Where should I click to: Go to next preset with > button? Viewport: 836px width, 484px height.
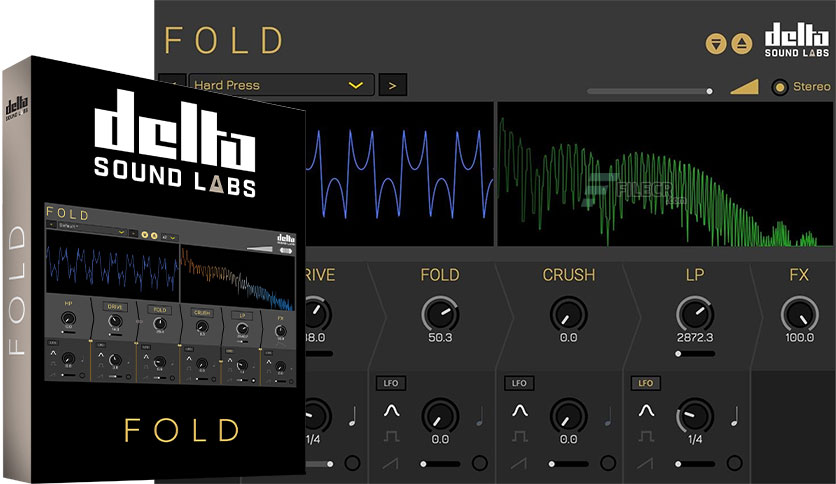[392, 85]
